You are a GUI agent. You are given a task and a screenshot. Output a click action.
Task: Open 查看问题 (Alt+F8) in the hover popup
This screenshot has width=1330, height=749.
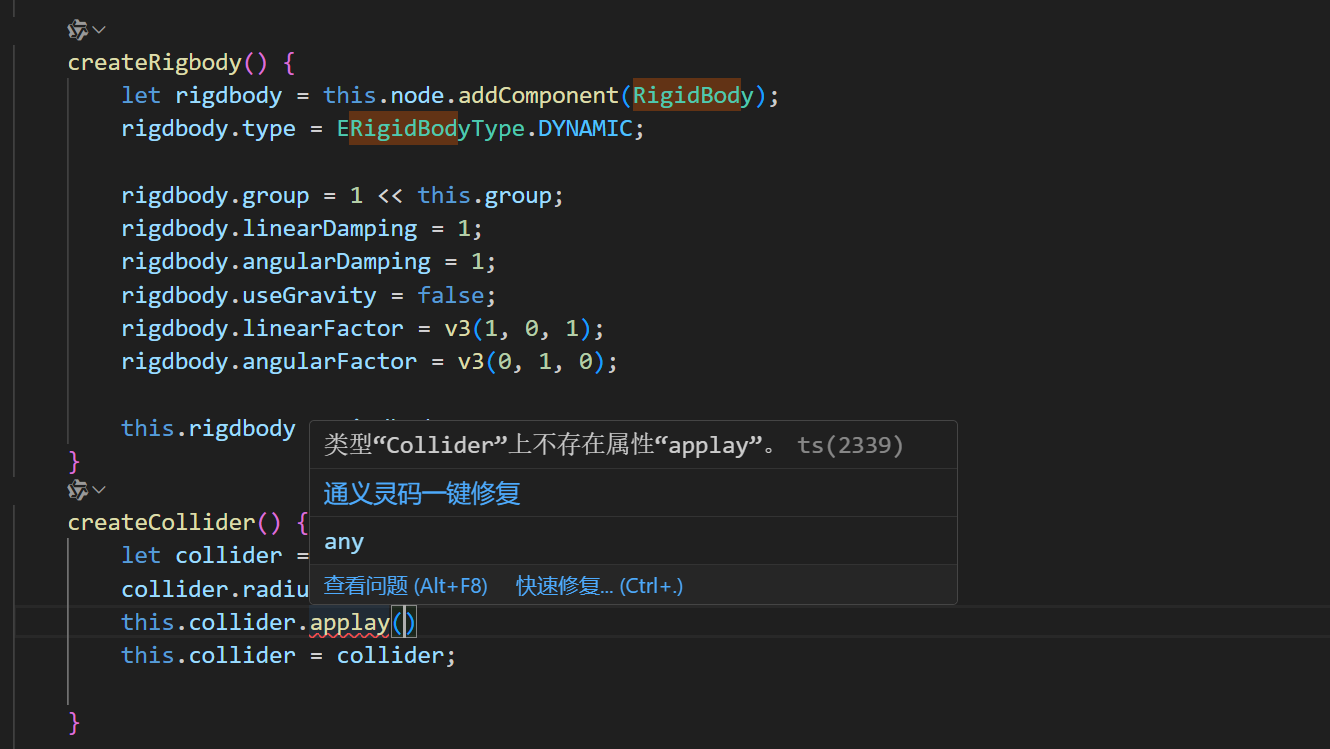click(x=405, y=586)
